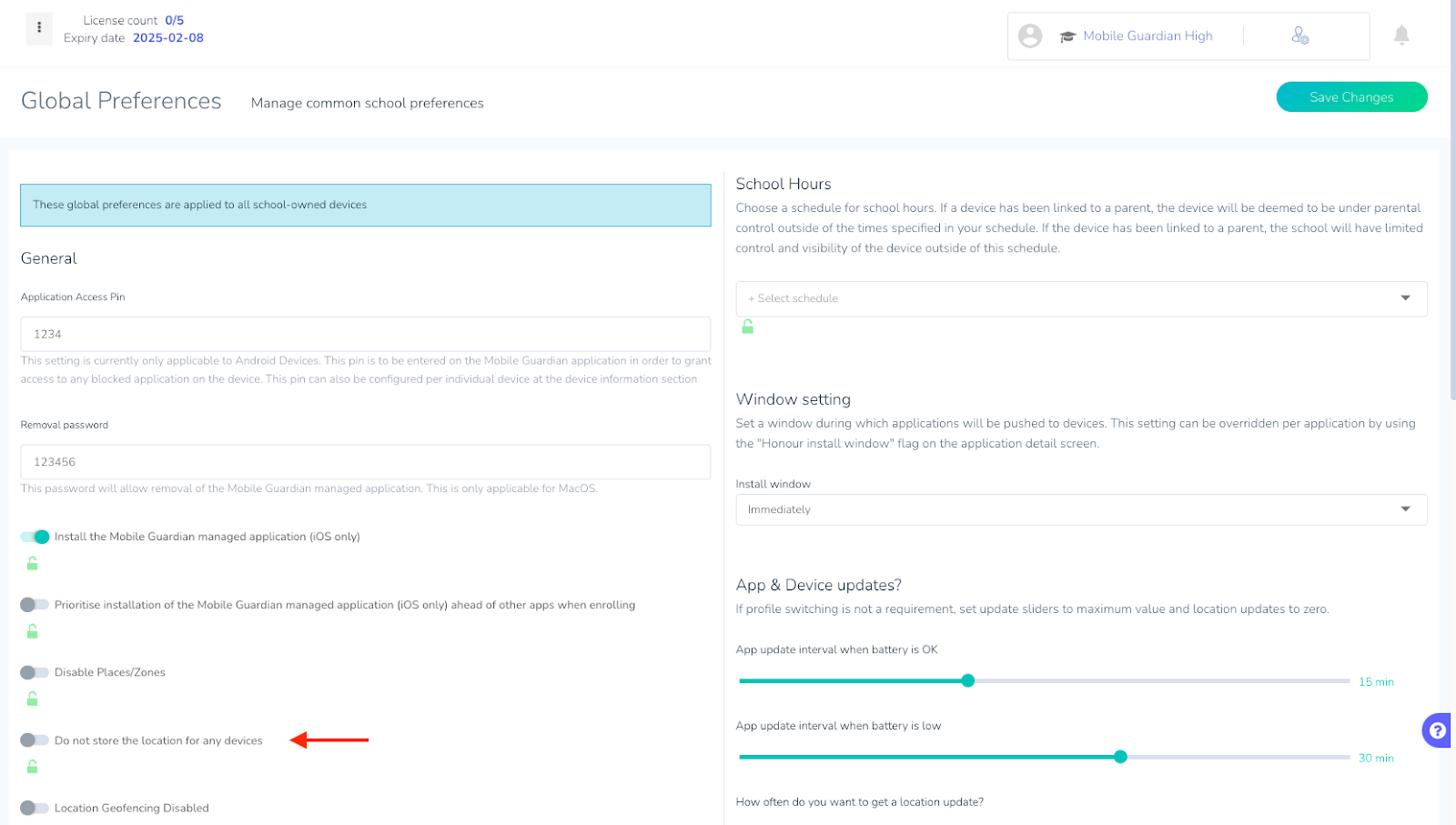Click the expiry date 2025-02-08
The image size is (1456, 825).
168,38
